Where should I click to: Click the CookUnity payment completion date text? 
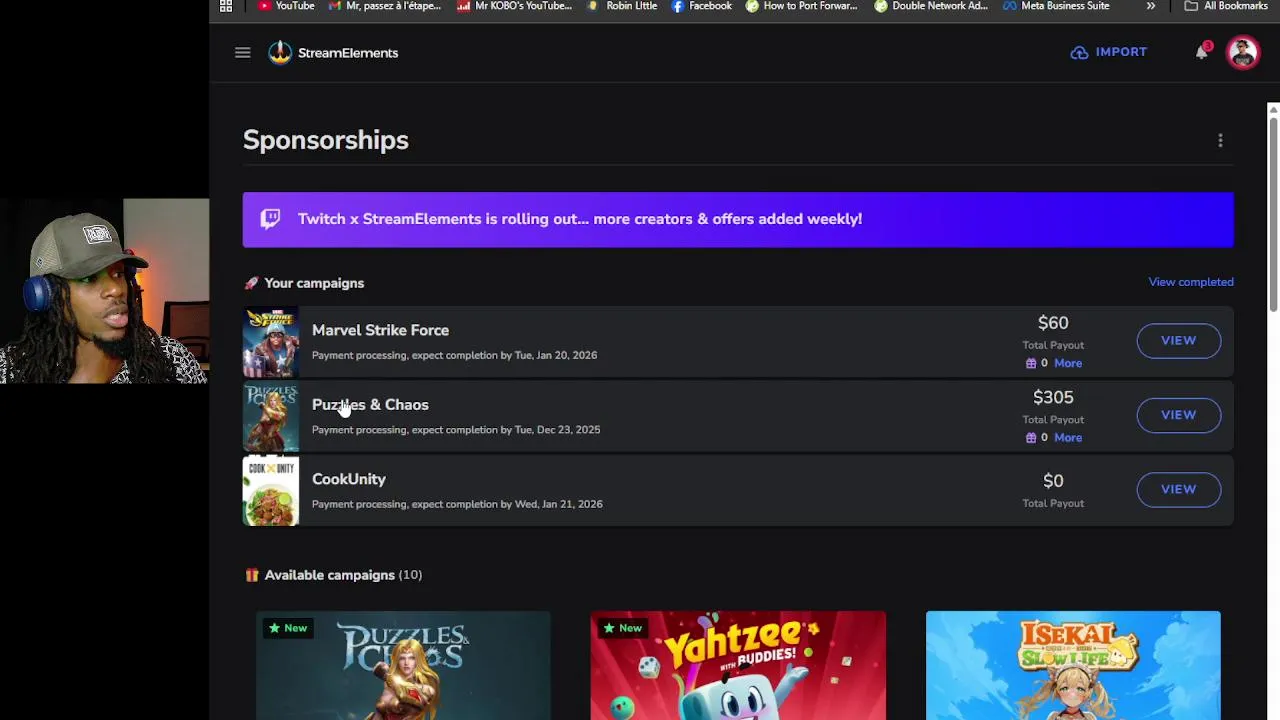pyautogui.click(x=457, y=504)
